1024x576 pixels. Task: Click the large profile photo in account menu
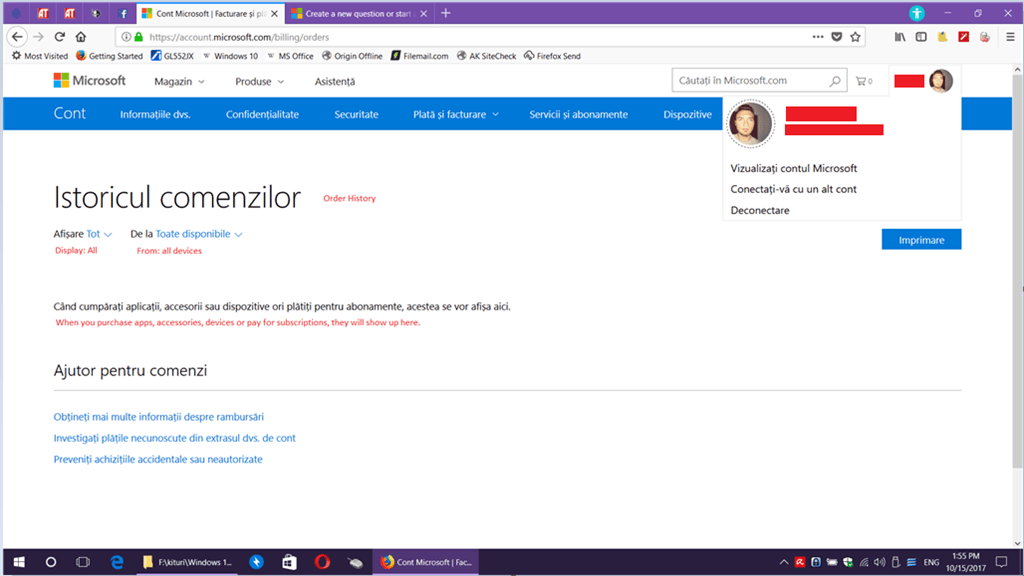pos(750,123)
